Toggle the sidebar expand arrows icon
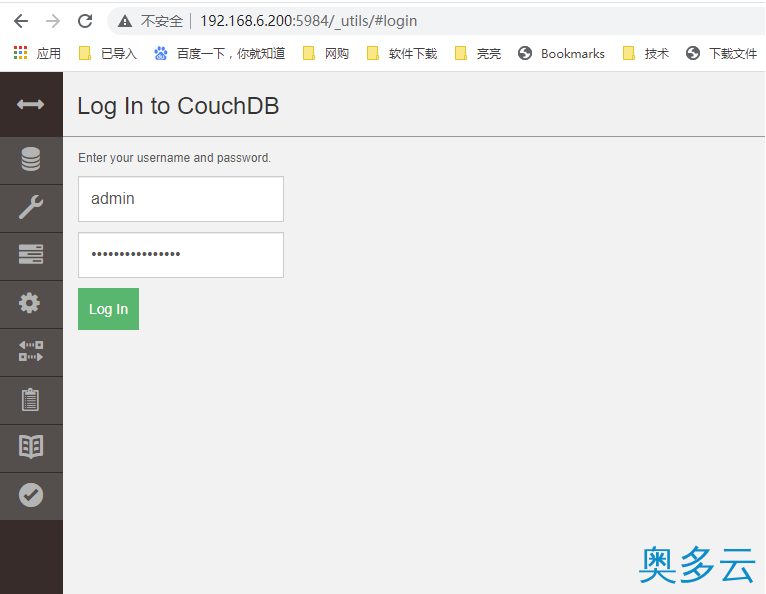 30,104
